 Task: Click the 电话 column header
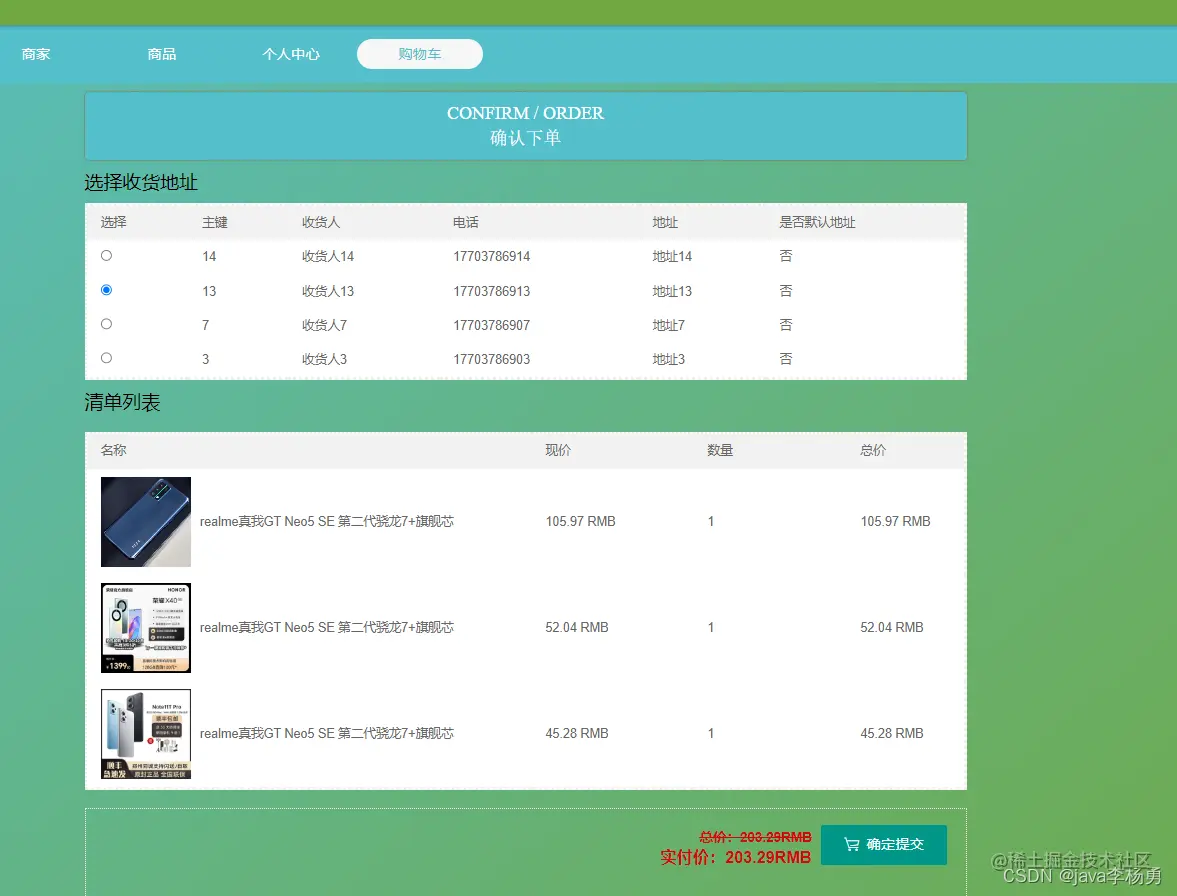coord(465,222)
